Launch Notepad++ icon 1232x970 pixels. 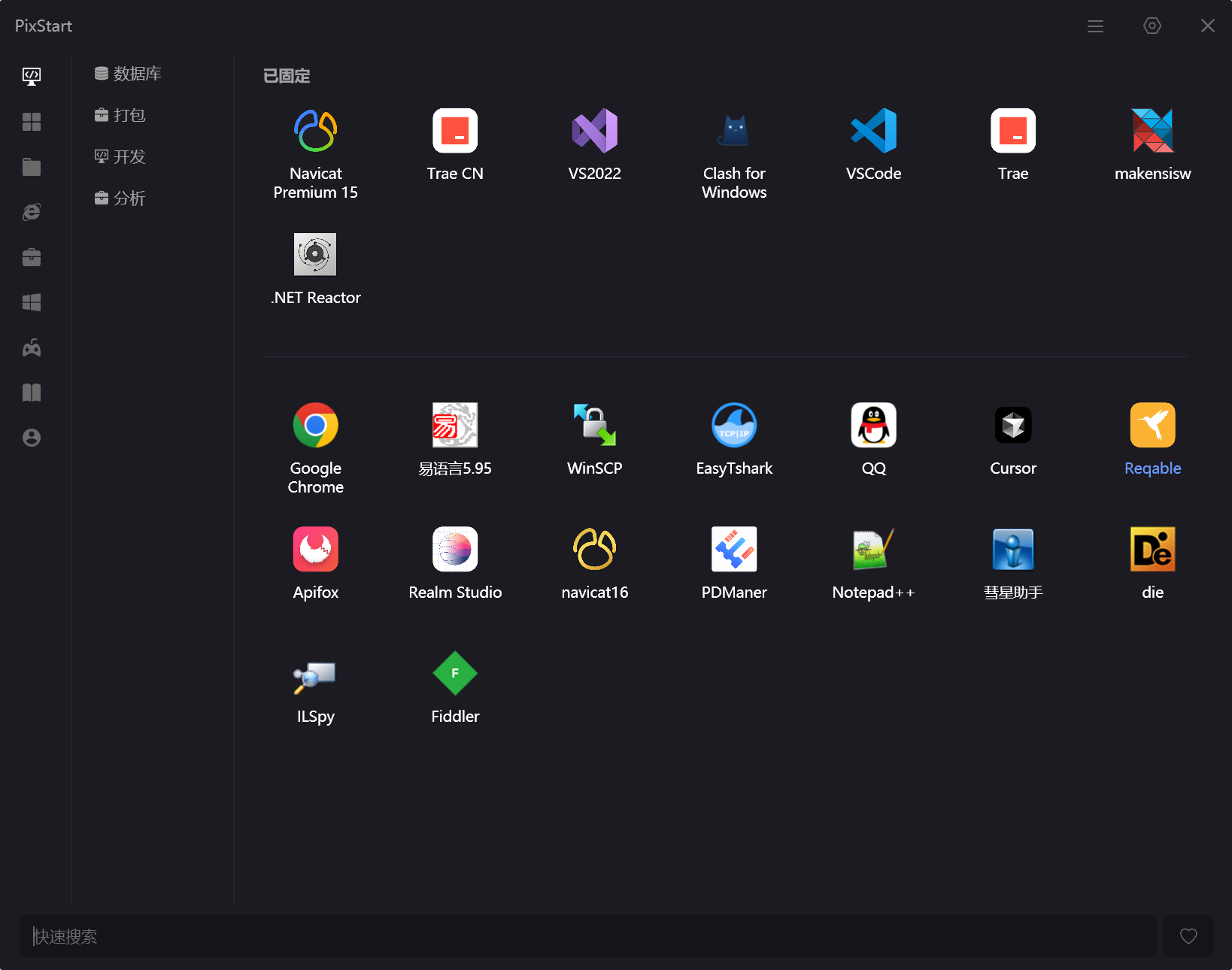point(873,550)
